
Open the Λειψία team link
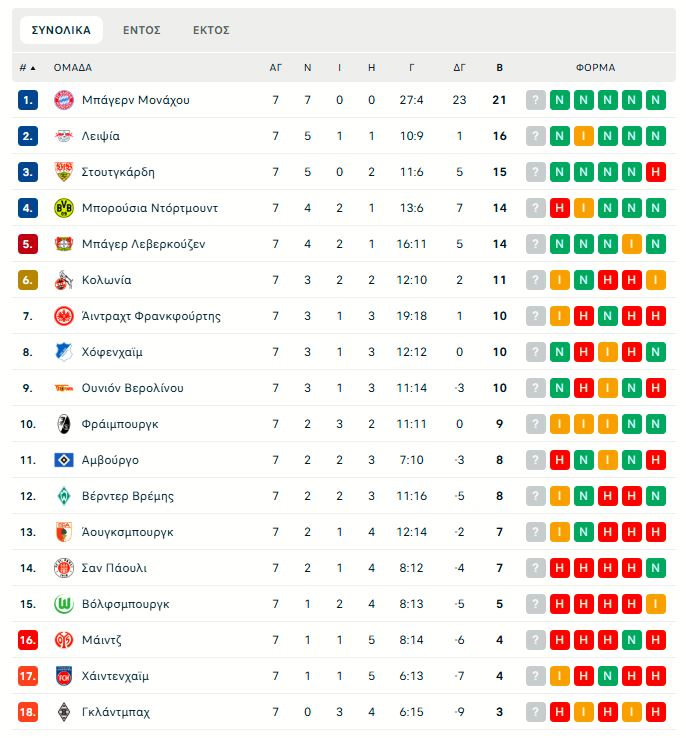click(x=100, y=136)
